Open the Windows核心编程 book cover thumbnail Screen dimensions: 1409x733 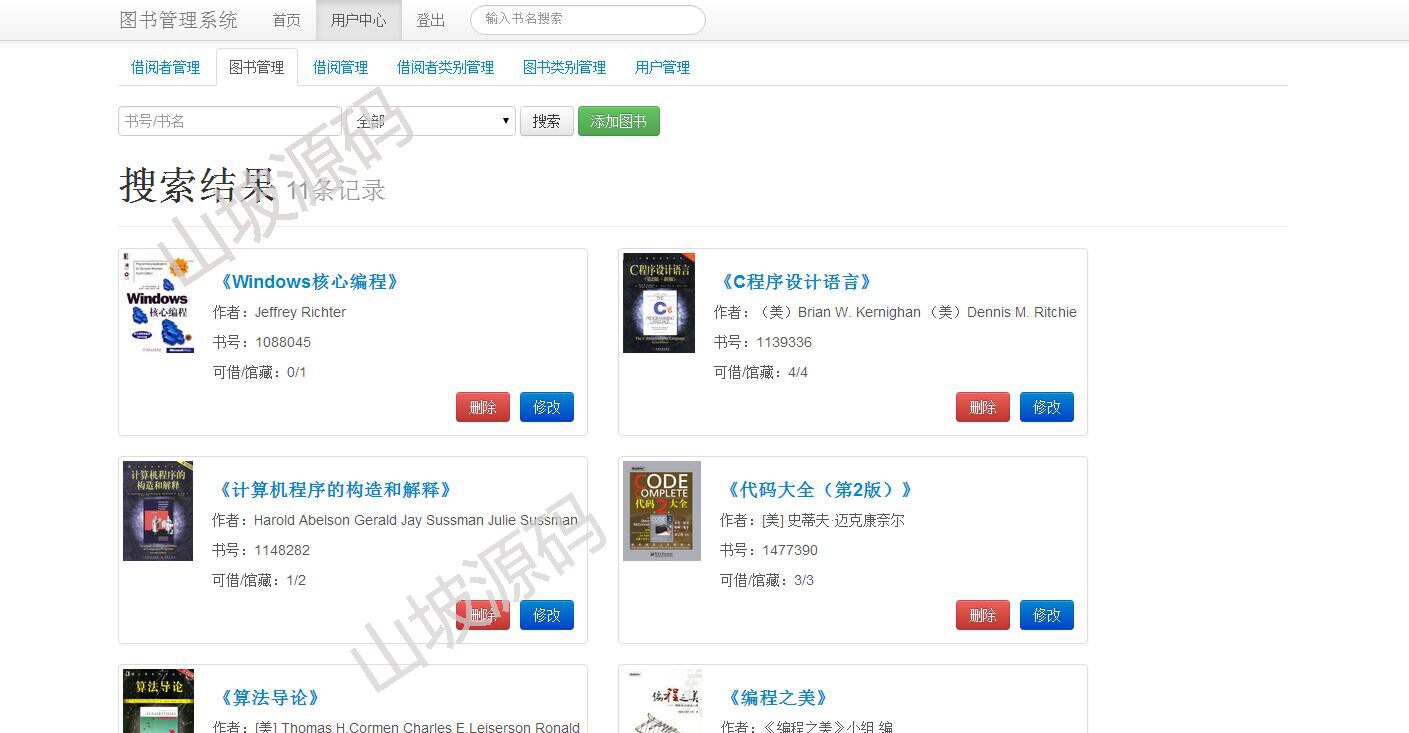(x=158, y=303)
